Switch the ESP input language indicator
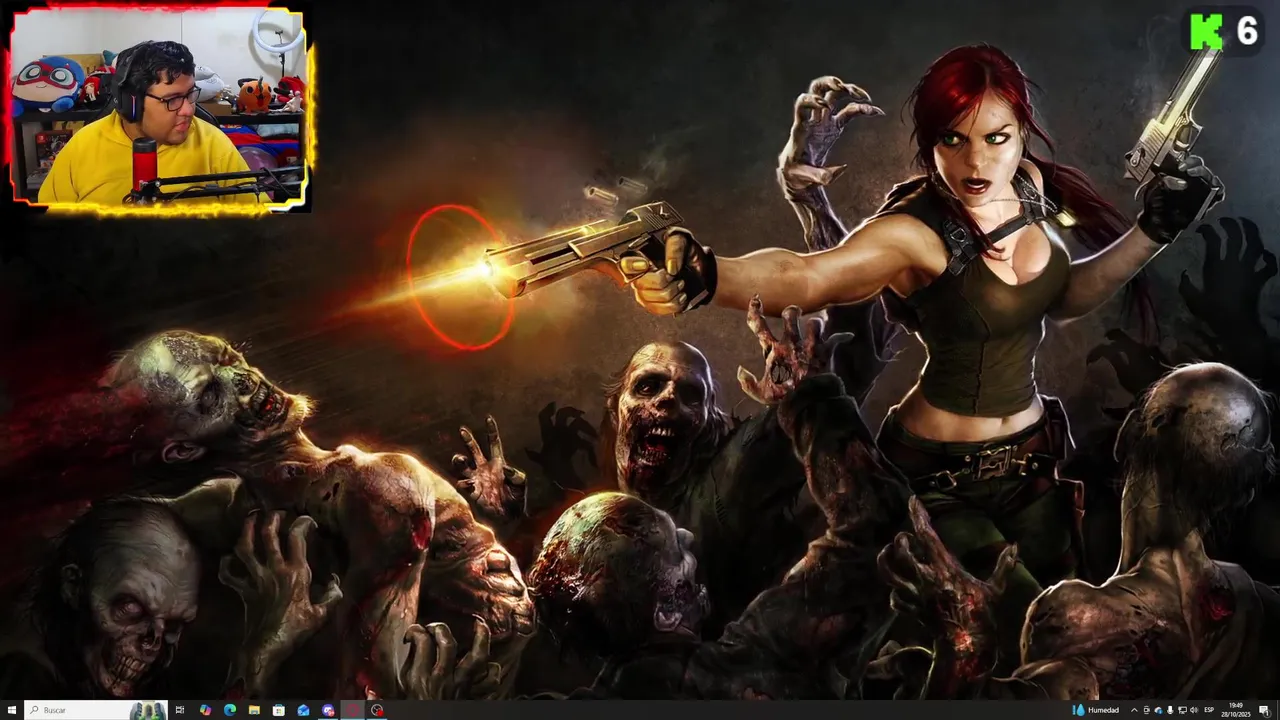 pos(1209,710)
